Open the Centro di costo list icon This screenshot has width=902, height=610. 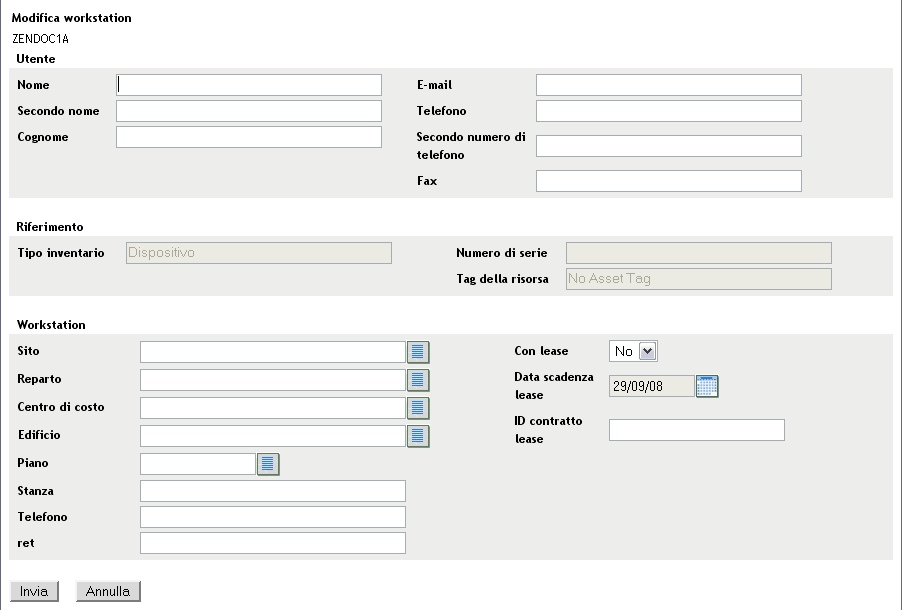pos(419,408)
